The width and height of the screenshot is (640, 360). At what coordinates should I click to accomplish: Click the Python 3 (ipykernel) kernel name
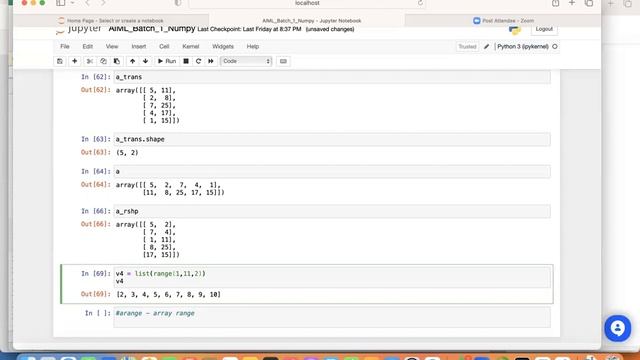click(x=522, y=47)
